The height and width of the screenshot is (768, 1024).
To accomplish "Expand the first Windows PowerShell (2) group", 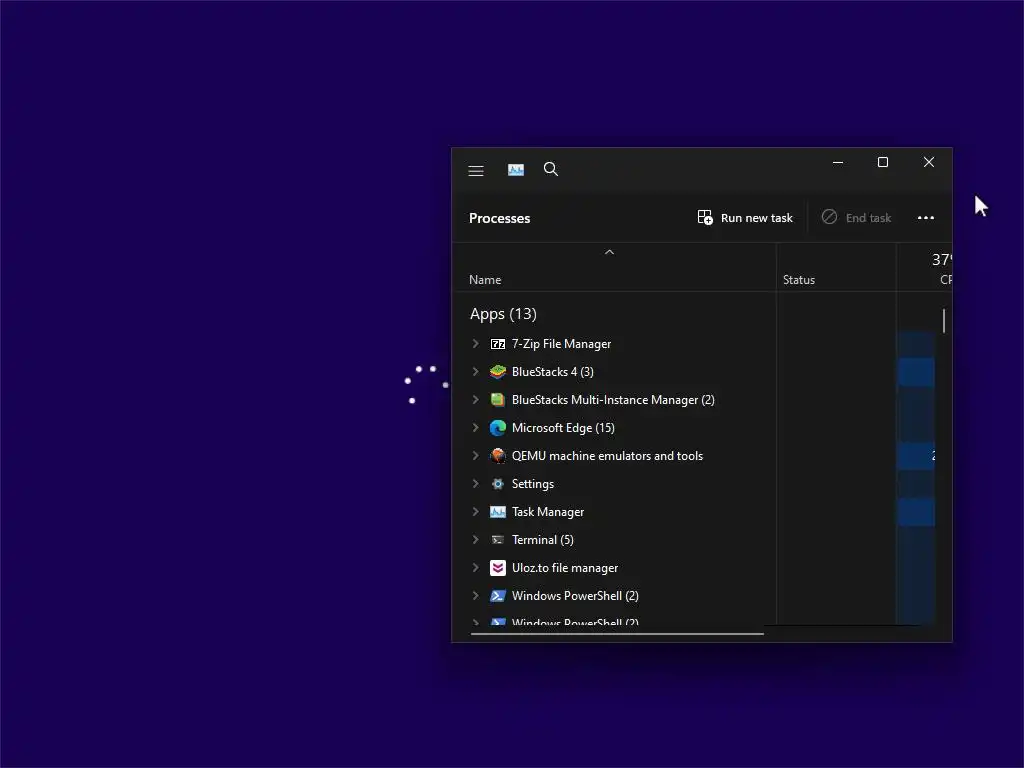I will point(475,596).
